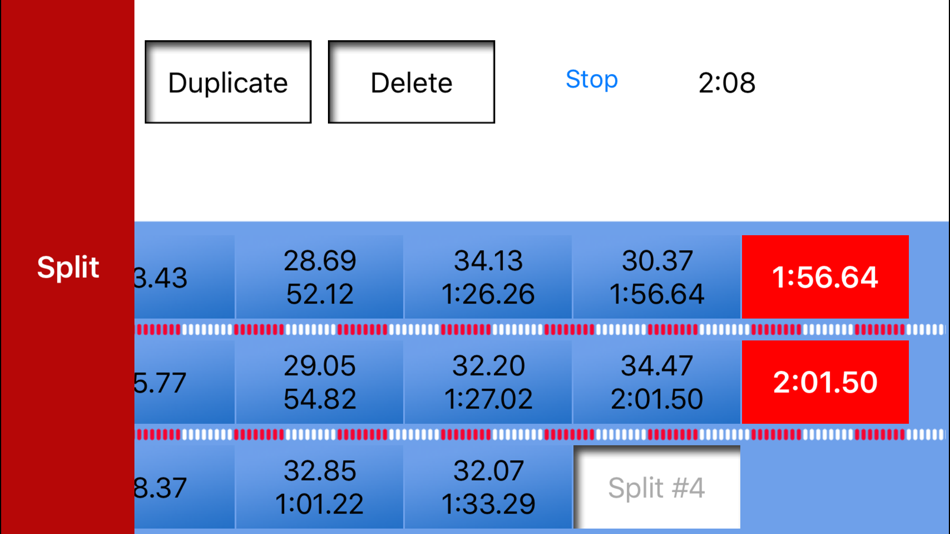950x534 pixels.
Task: Select the red 1:56.64 total time cell
Action: (825, 277)
